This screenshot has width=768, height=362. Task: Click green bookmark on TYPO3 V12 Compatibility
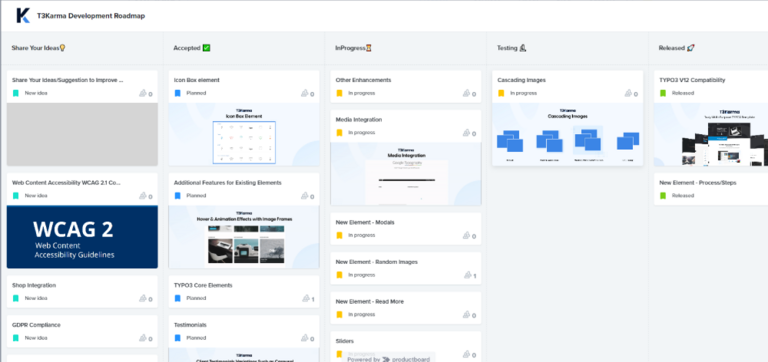(663, 93)
